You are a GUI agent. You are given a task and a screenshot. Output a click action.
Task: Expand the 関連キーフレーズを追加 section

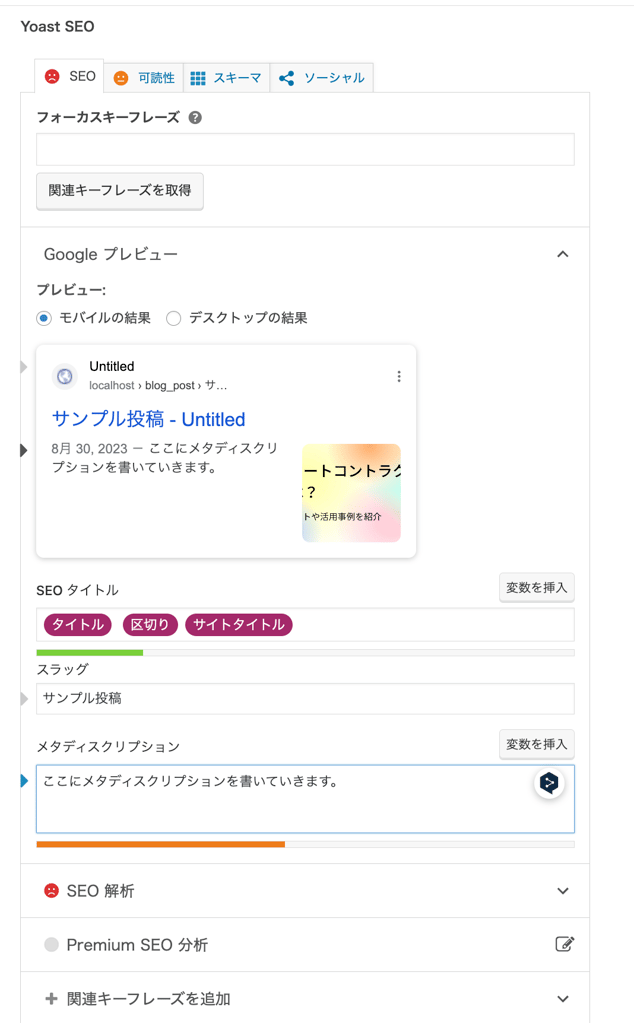[x=562, y=998]
